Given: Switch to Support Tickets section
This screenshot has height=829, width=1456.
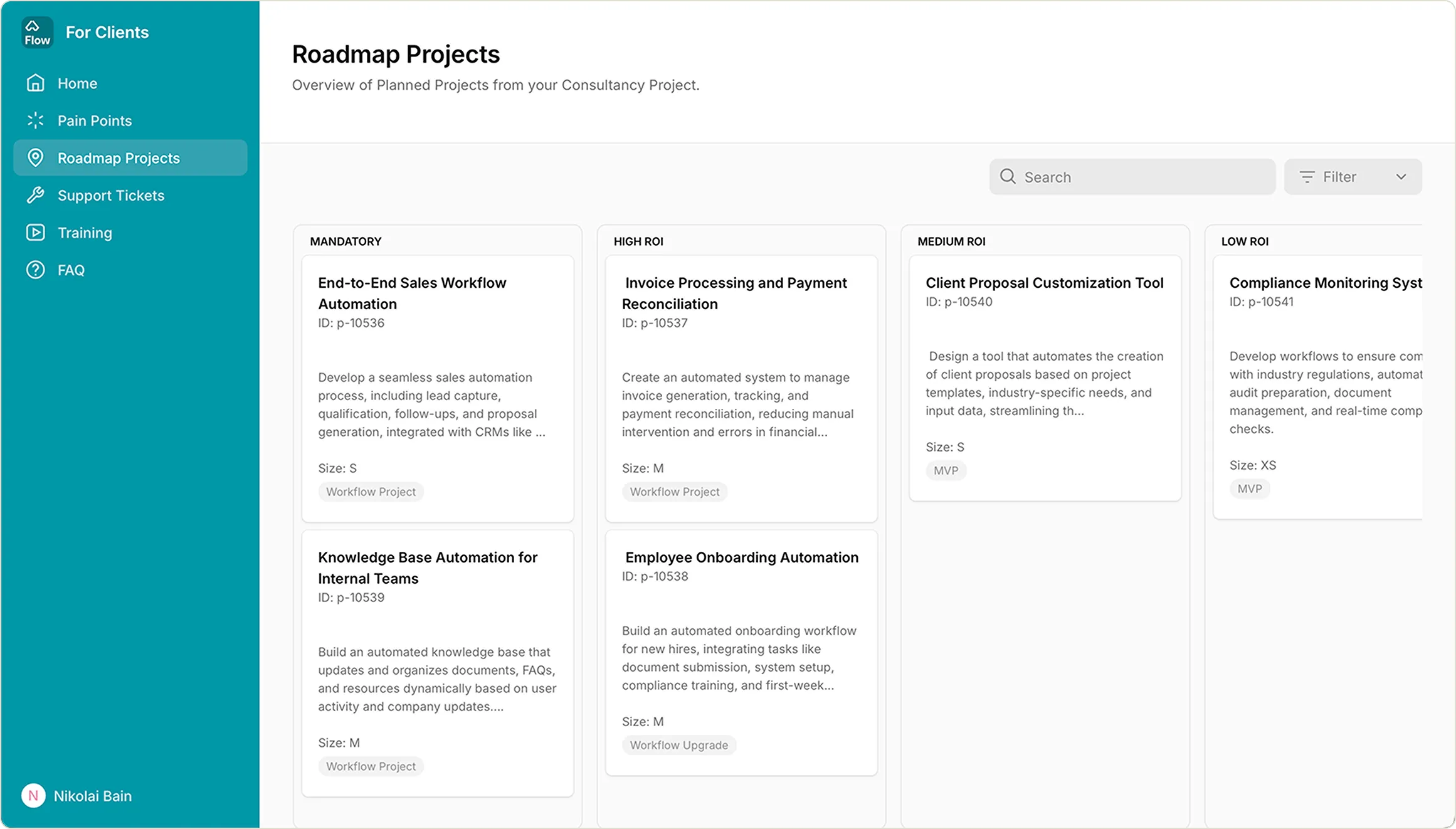Looking at the screenshot, I should (110, 195).
